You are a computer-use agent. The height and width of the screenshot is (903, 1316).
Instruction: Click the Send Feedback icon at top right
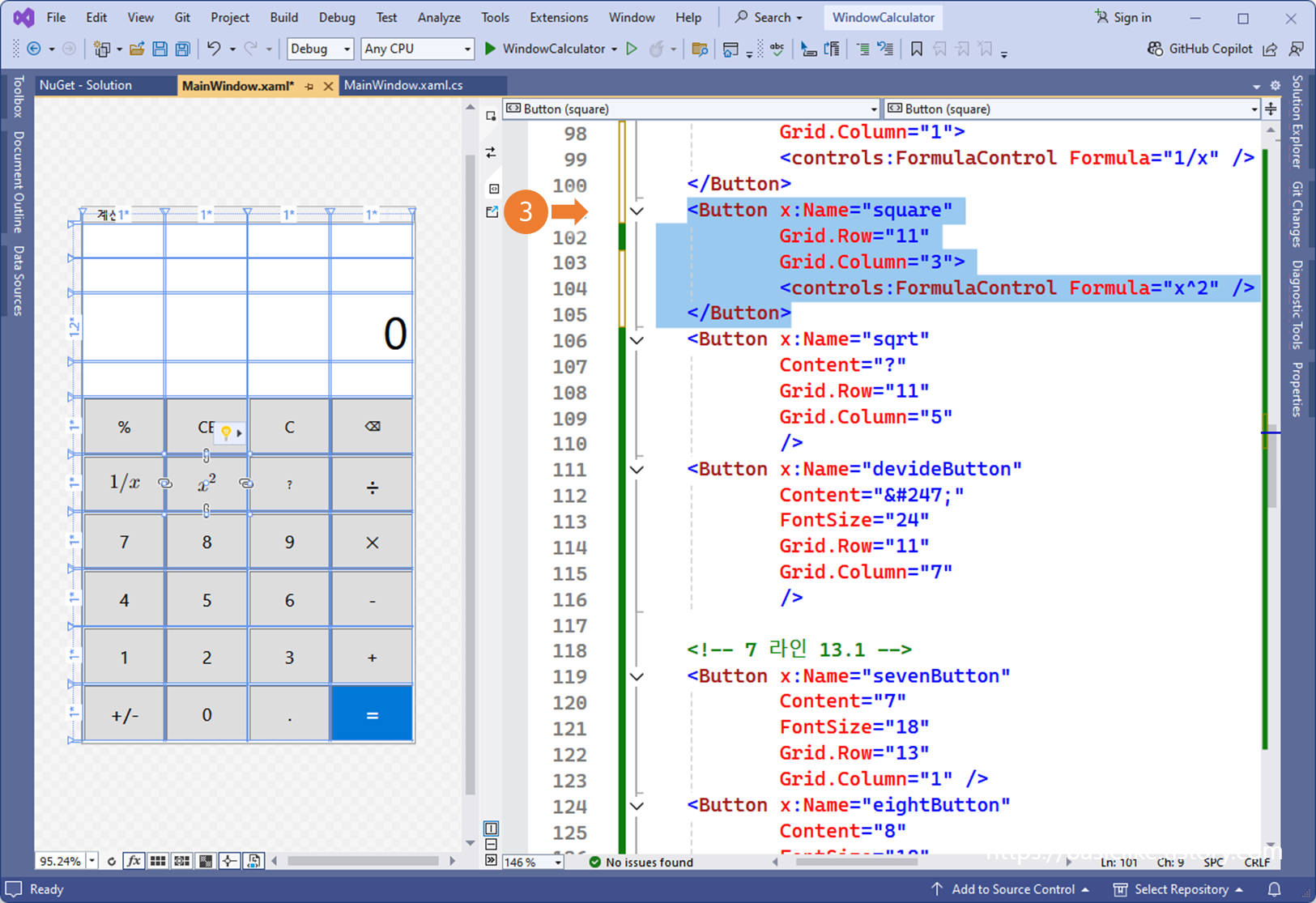[x=1297, y=49]
